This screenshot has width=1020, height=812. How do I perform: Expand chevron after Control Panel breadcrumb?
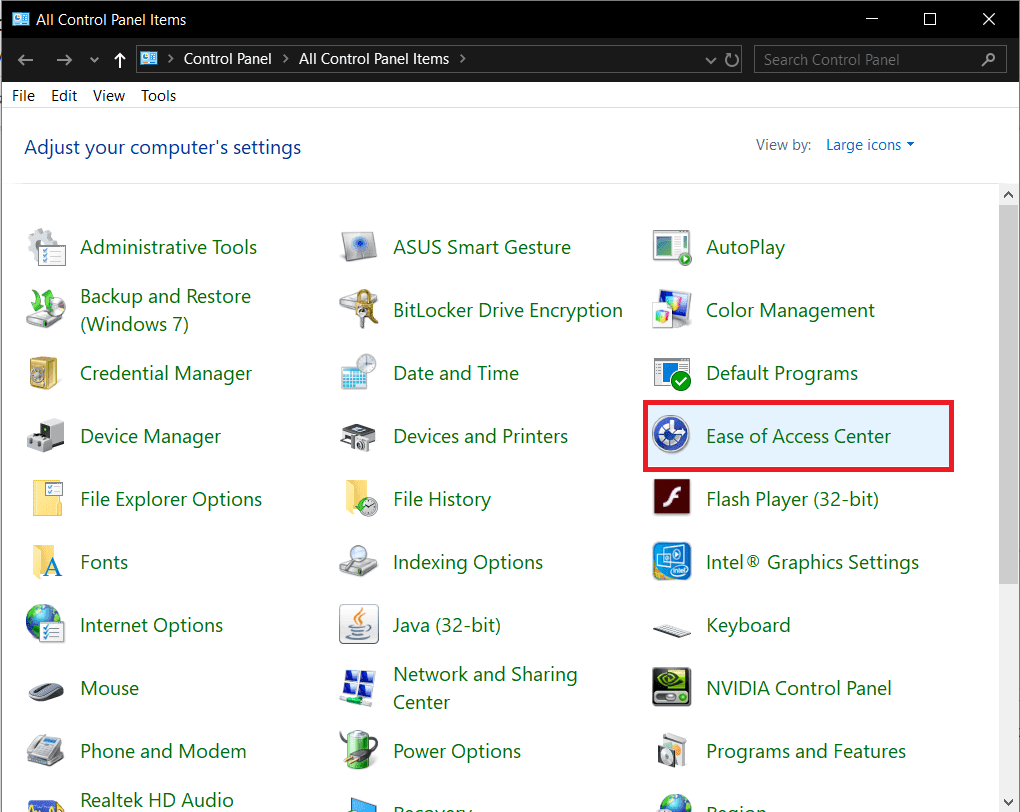click(285, 59)
